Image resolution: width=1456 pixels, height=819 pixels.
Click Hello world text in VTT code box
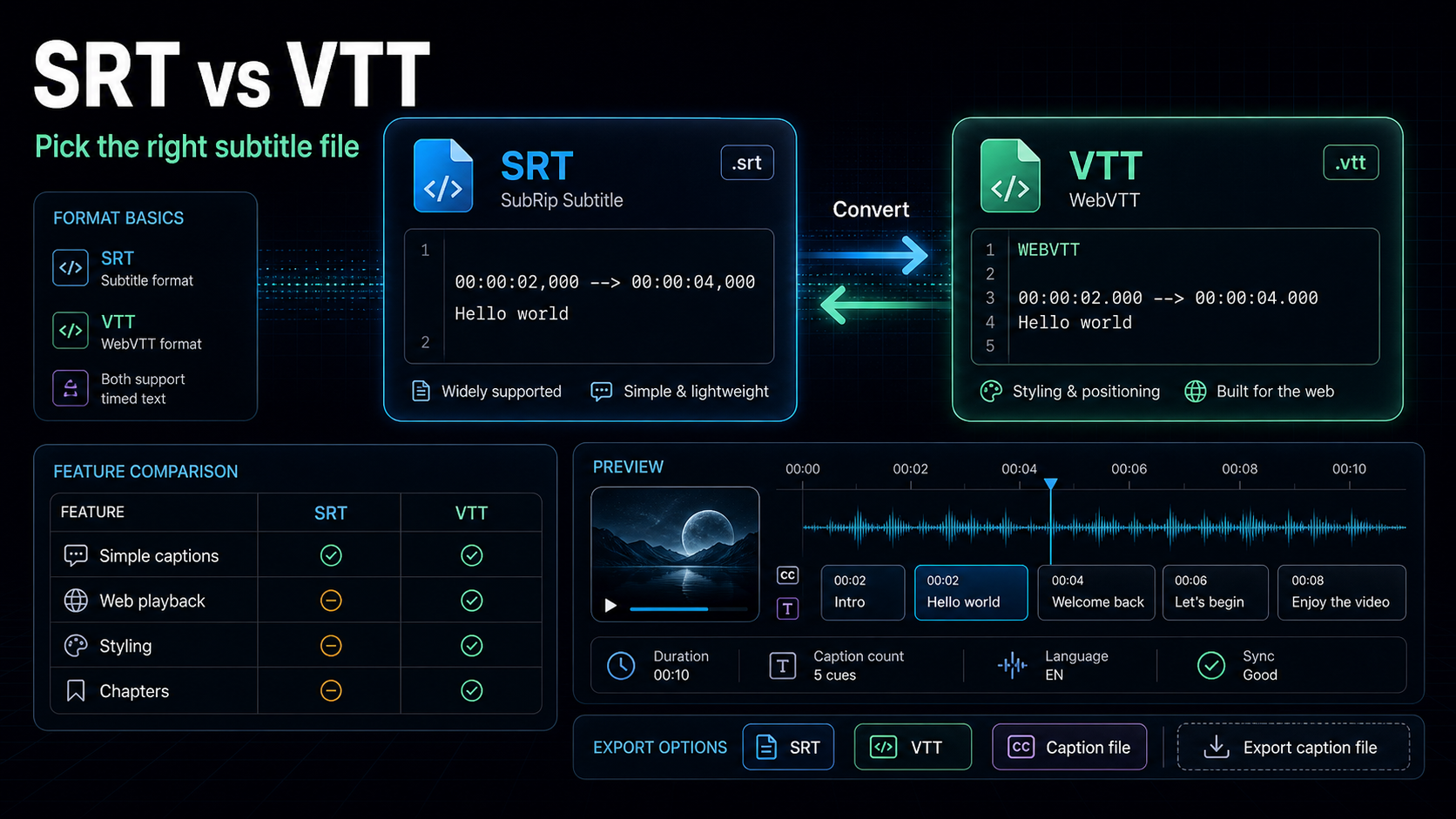point(1075,322)
